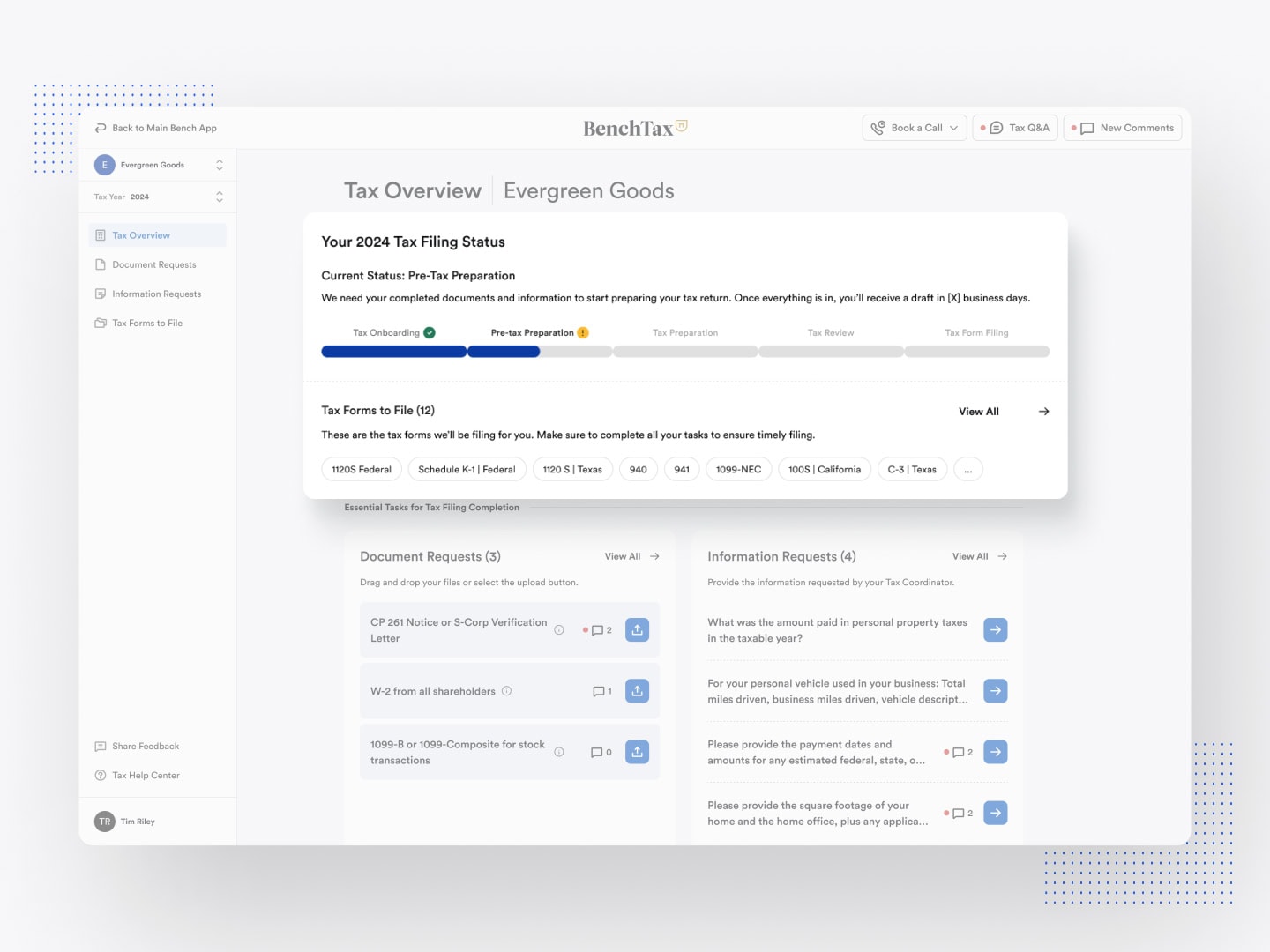Open Tax Help Center from sidebar
The image size is (1270, 952).
coord(138,776)
